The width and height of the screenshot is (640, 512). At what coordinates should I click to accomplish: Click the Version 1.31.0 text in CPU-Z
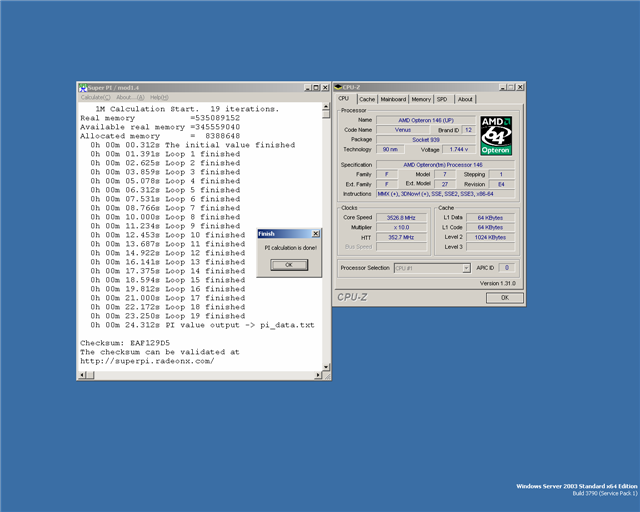point(498,283)
